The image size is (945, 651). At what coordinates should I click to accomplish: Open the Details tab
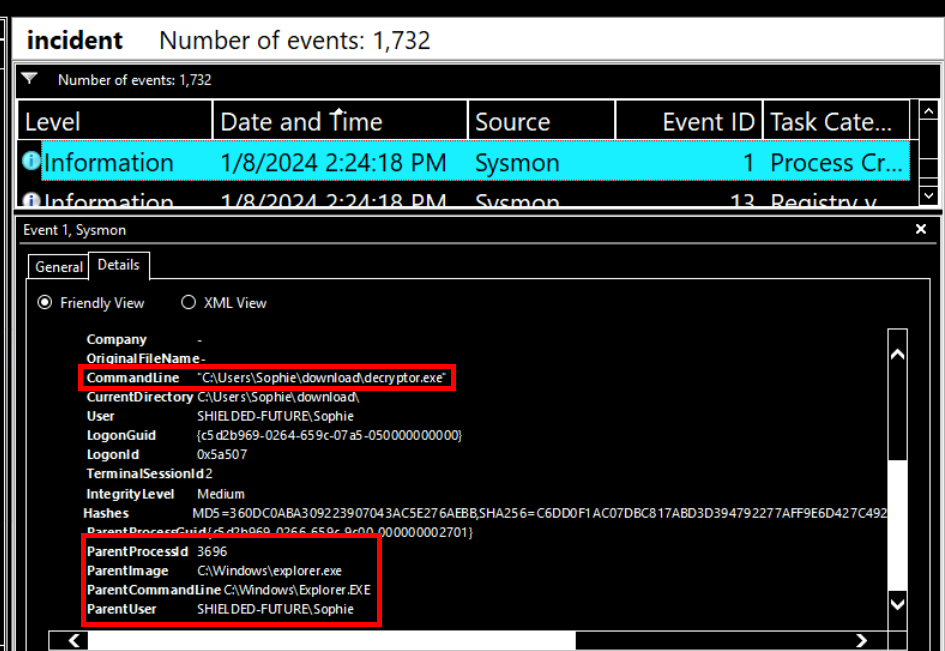click(x=118, y=266)
